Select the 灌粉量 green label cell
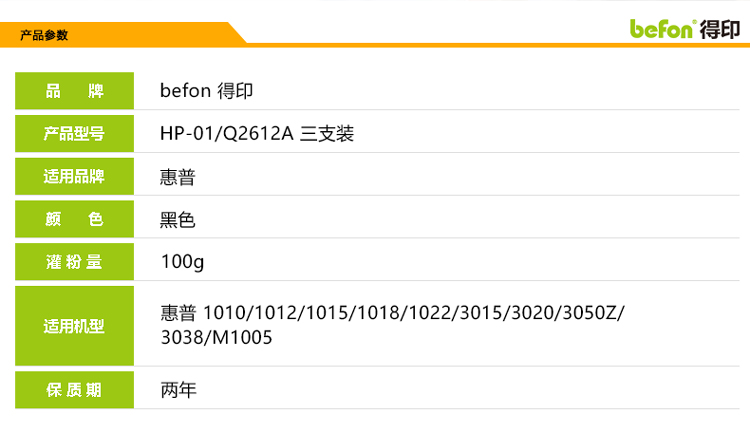 click(x=74, y=263)
